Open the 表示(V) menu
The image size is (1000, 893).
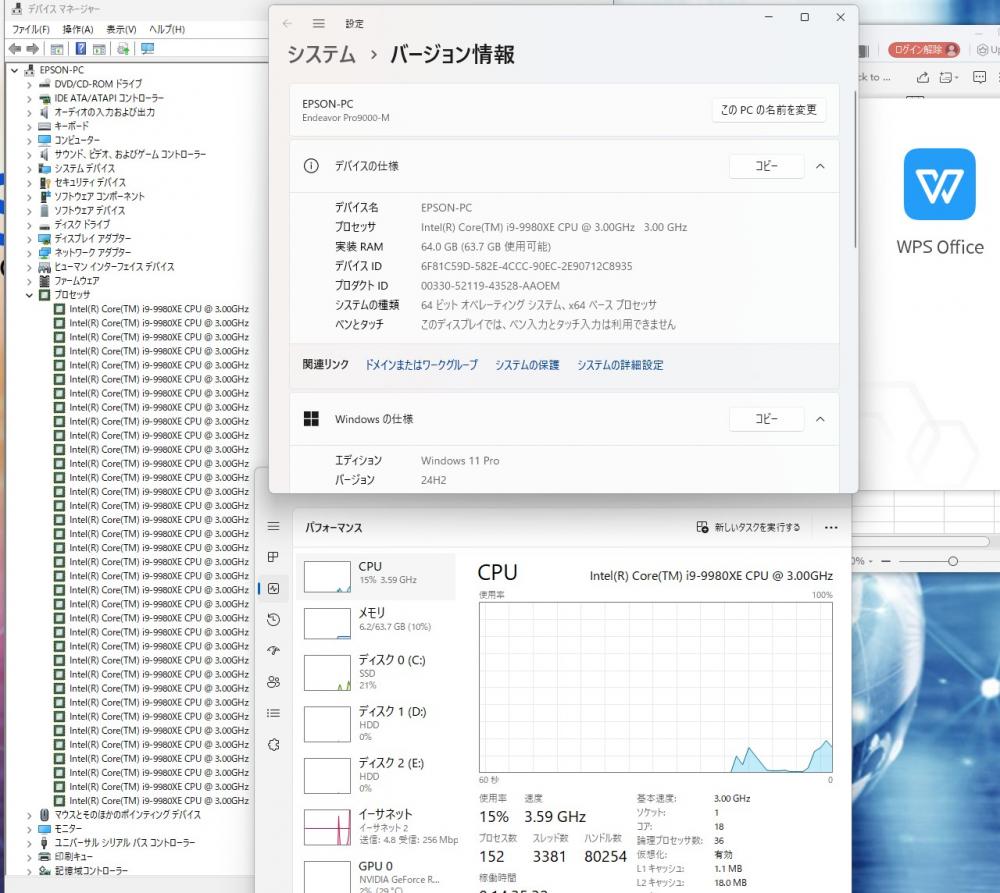pyautogui.click(x=121, y=29)
